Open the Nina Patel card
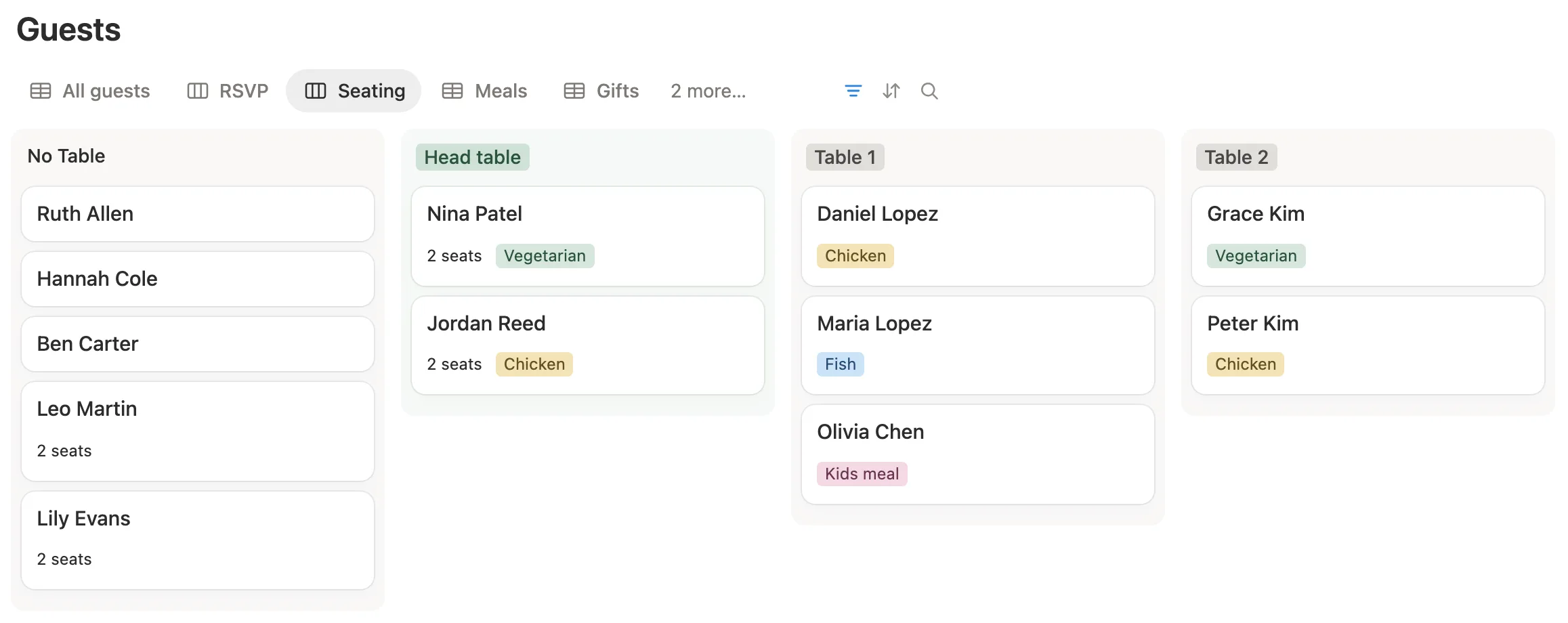This screenshot has width=1568, height=623. coord(588,236)
